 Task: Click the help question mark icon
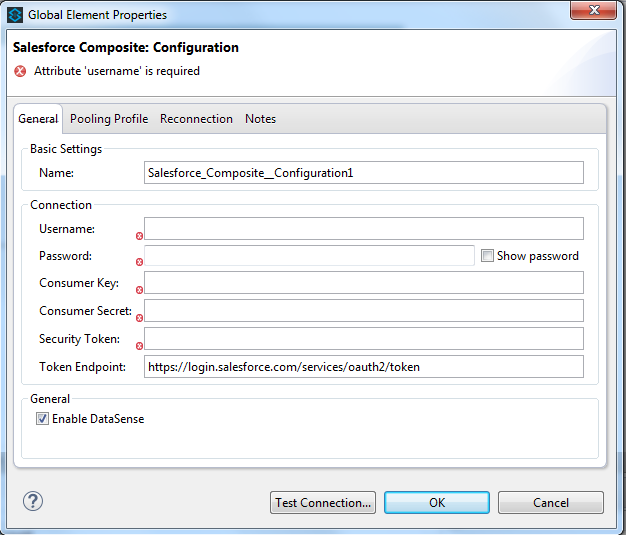point(33,501)
